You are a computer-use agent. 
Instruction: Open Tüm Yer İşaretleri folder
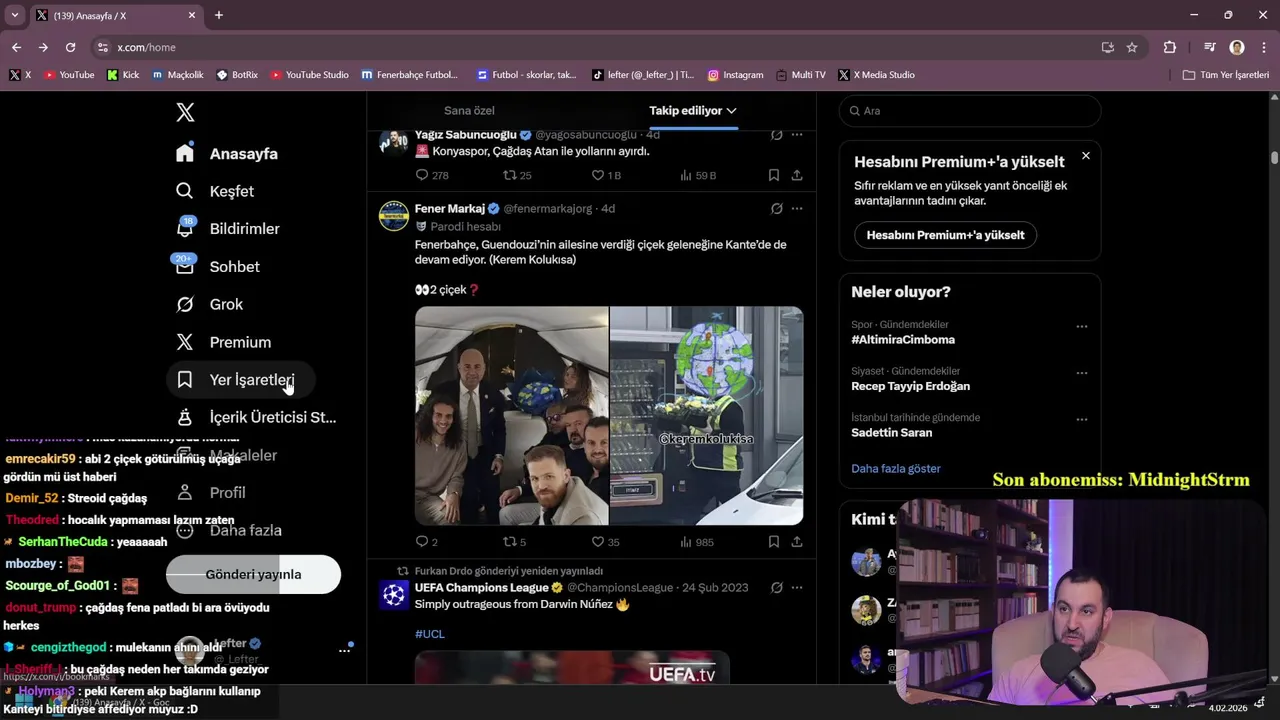[x=1226, y=75]
